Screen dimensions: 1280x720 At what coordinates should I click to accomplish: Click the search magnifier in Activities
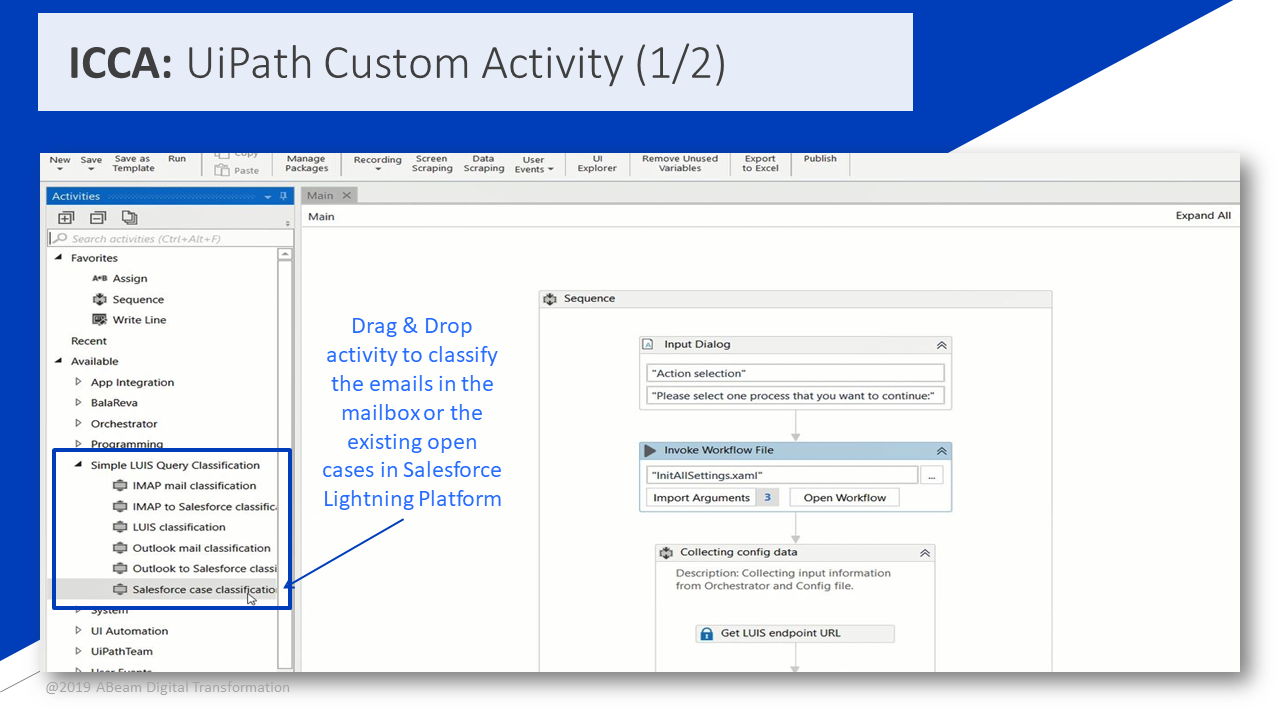[61, 239]
